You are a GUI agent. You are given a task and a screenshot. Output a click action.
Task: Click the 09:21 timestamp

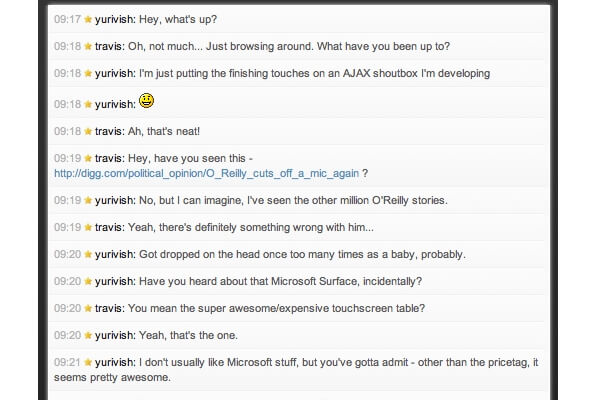pos(67,362)
